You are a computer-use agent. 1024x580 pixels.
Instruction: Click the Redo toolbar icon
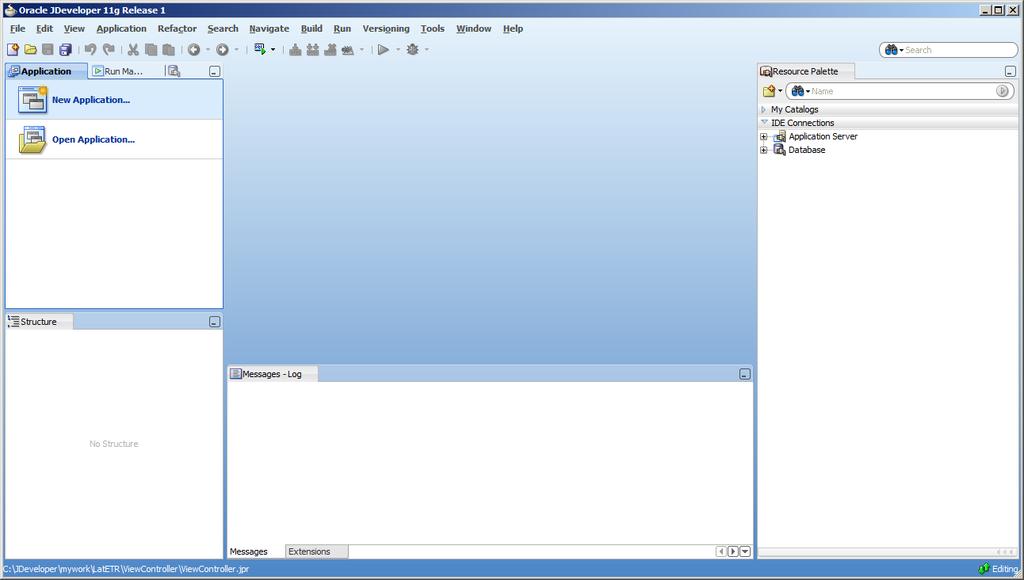(x=108, y=50)
